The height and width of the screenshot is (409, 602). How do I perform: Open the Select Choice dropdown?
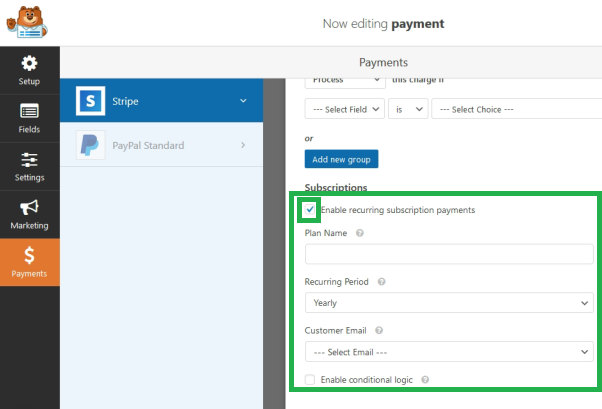pyautogui.click(x=516, y=109)
